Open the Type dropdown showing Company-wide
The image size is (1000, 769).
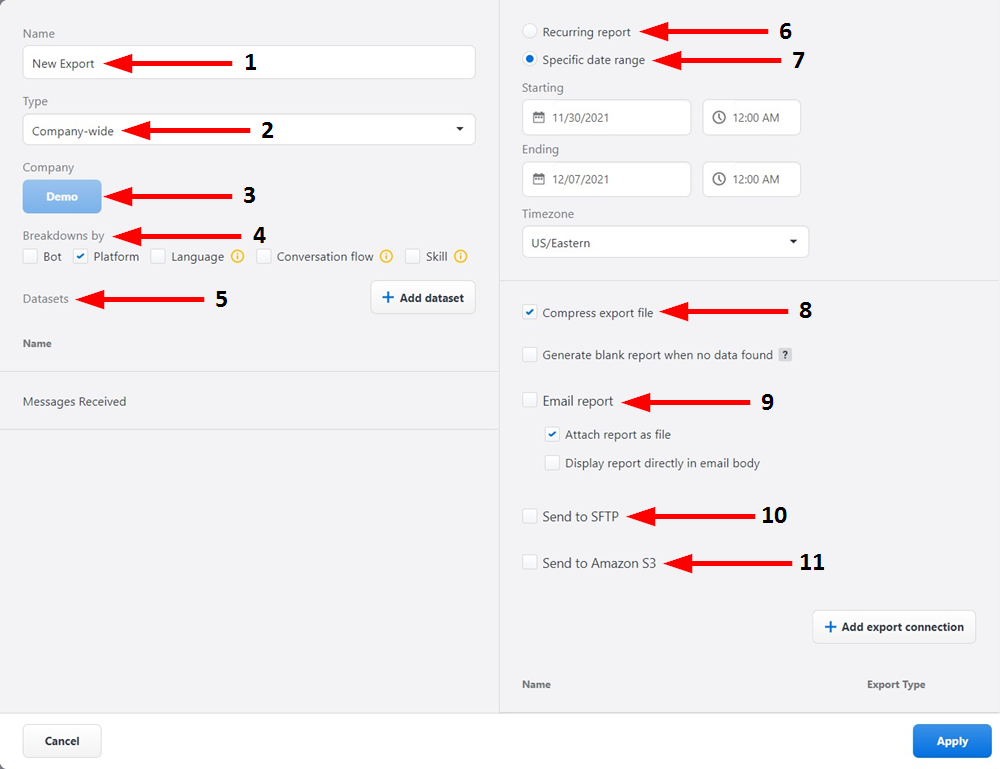(x=248, y=130)
